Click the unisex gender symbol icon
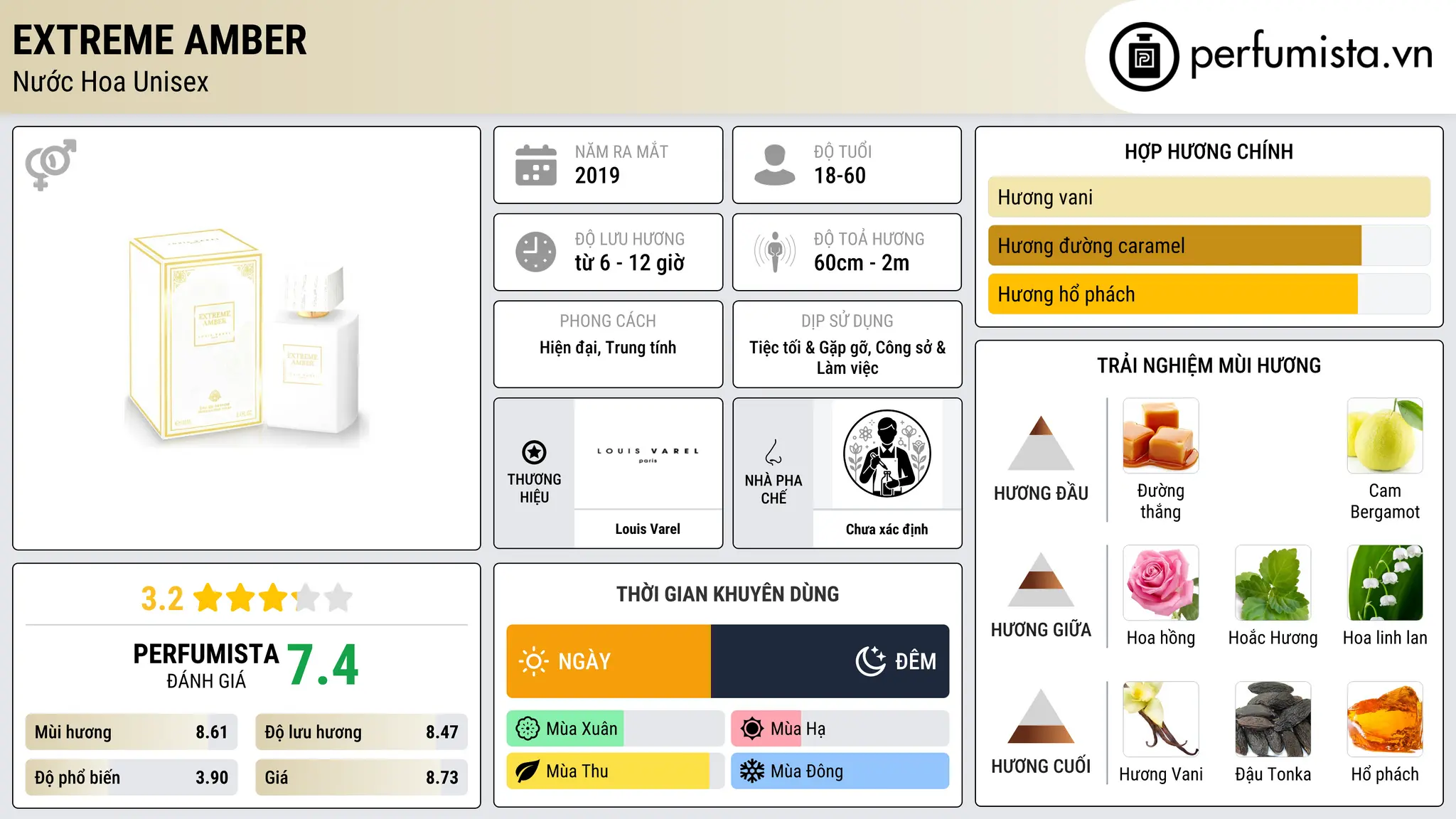1456x819 pixels. coord(50,164)
